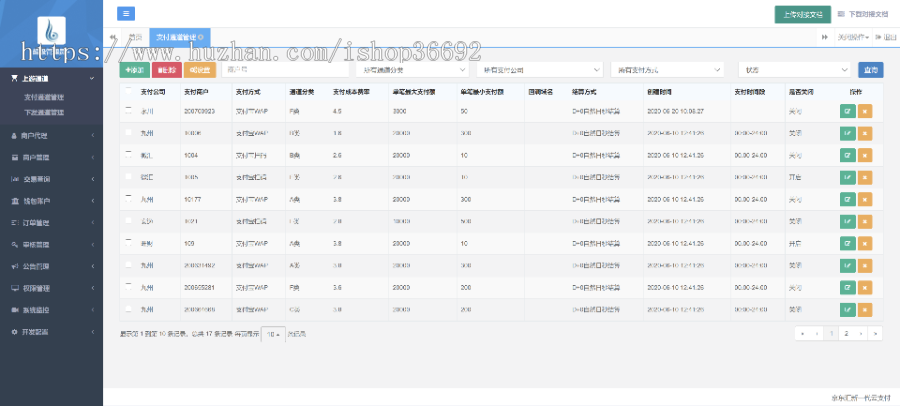Expand the 开发配置 sidebar menu

[x=51, y=332]
